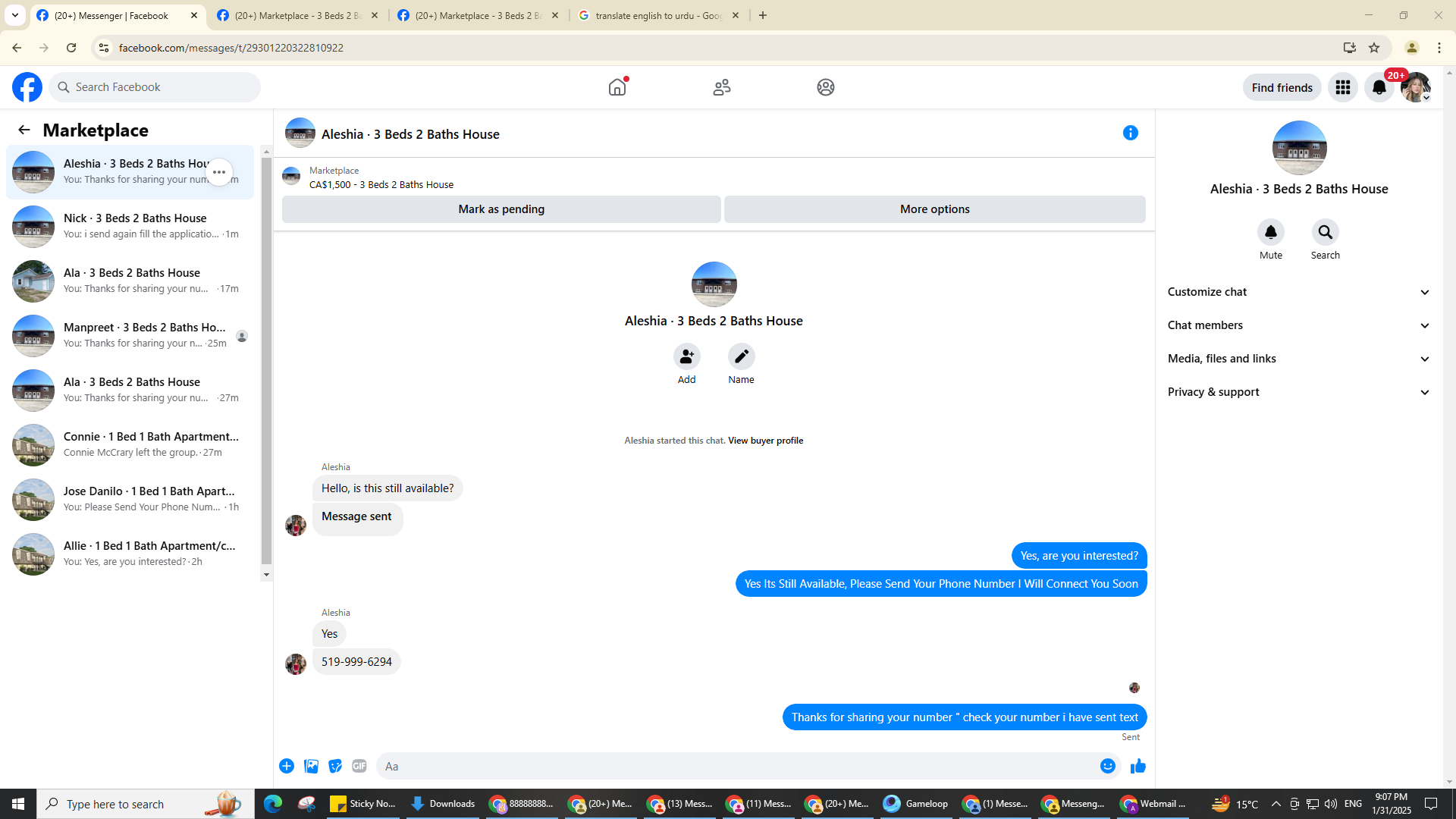The width and height of the screenshot is (1456, 819).
Task: Open options menu for Aleshia chat
Action: [219, 172]
